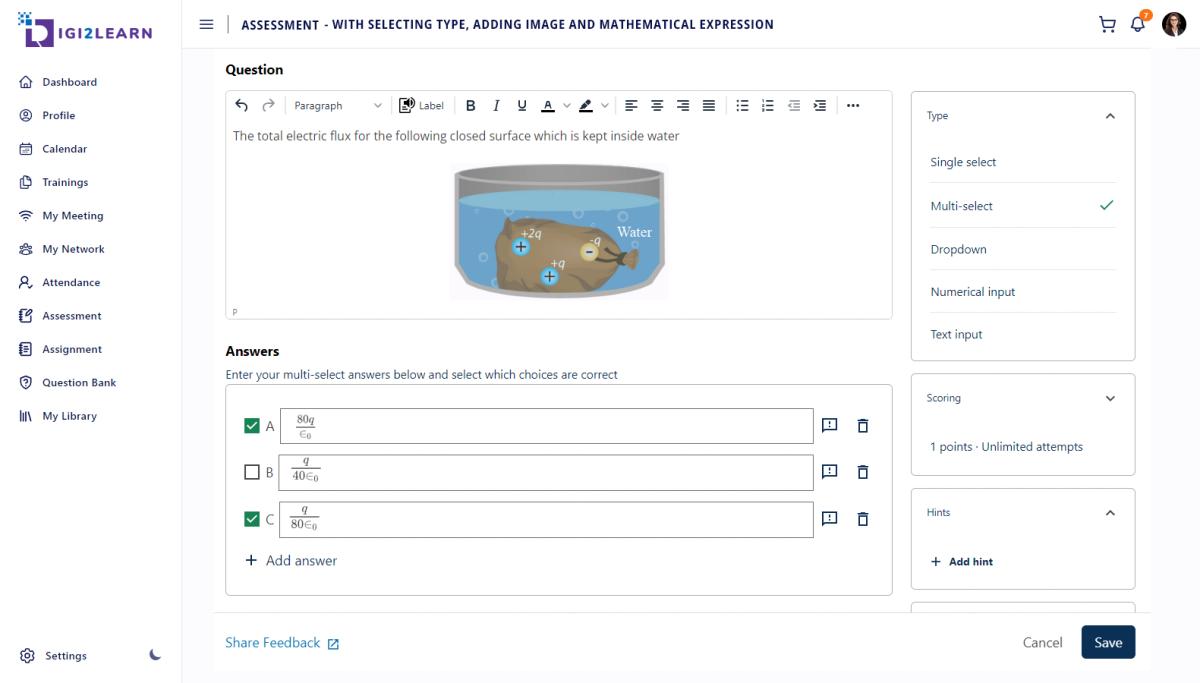The image size is (1200, 683).
Task: Open user profile avatar
Action: [x=1174, y=24]
